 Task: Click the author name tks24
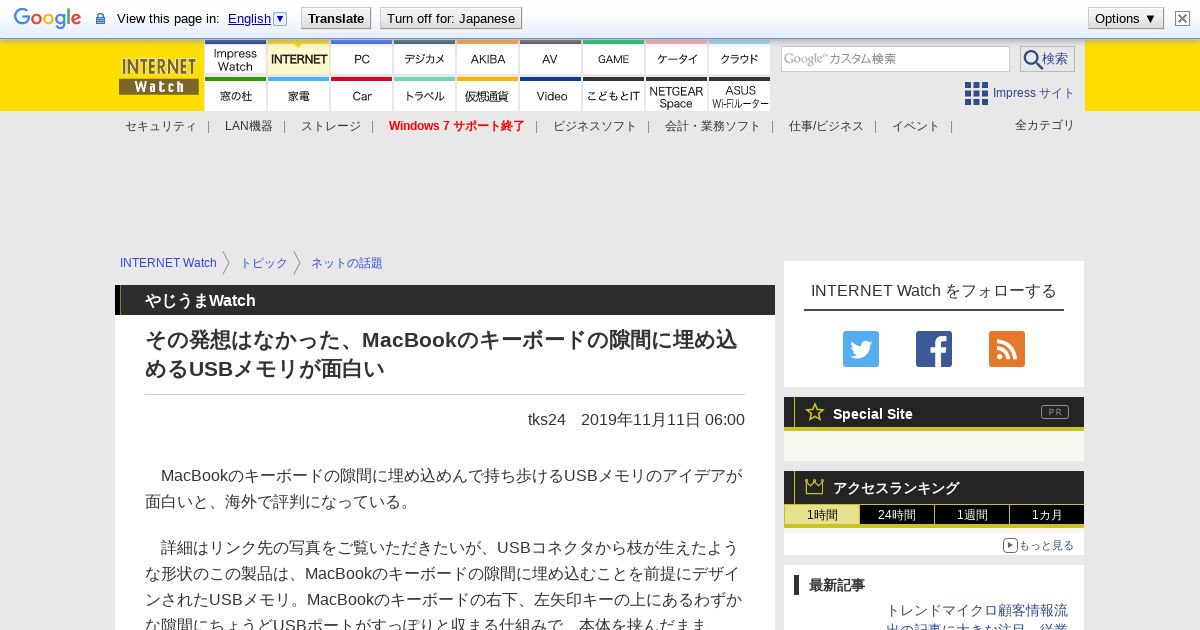pyautogui.click(x=547, y=420)
